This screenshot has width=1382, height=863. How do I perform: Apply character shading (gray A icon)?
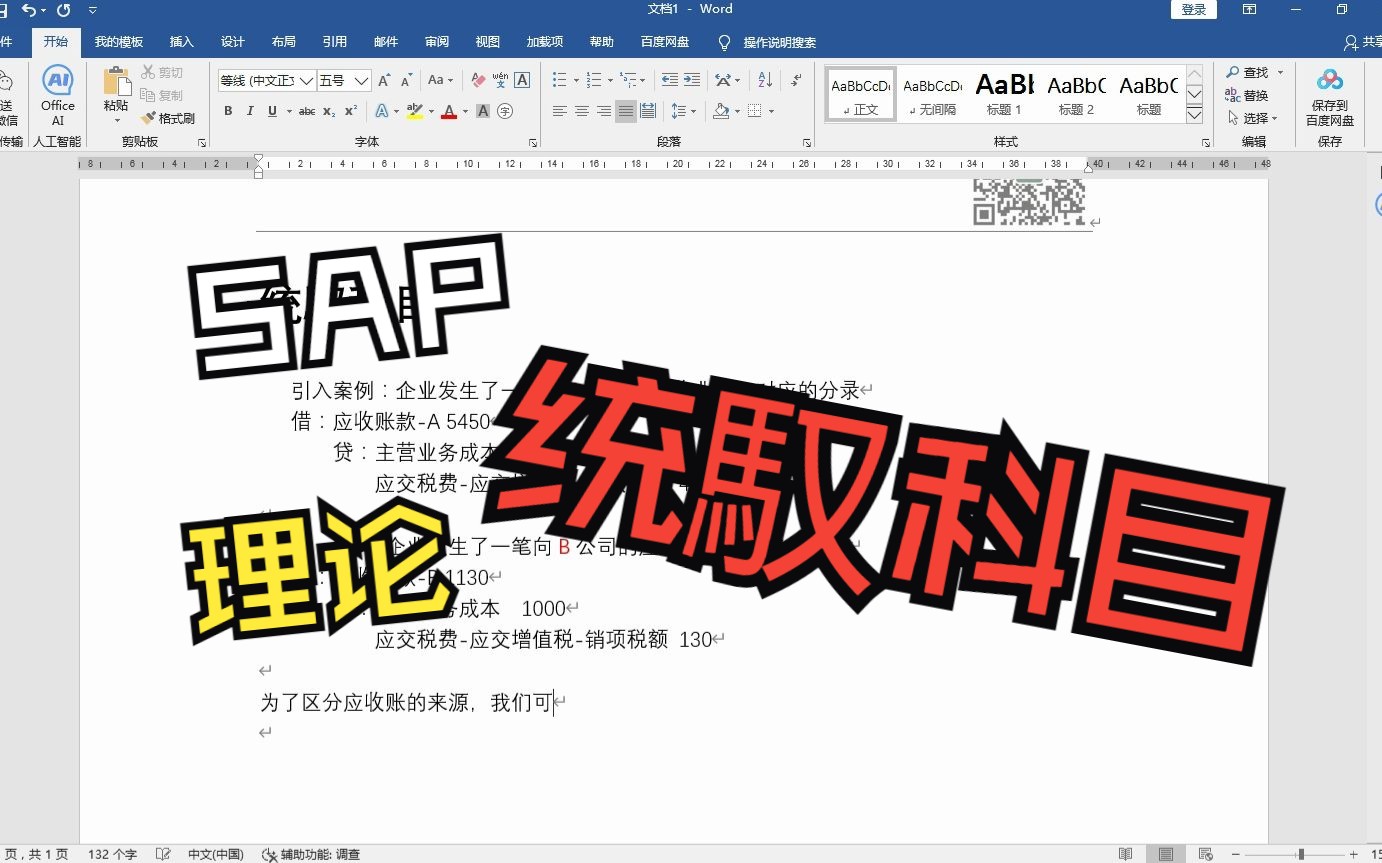pyautogui.click(x=483, y=111)
